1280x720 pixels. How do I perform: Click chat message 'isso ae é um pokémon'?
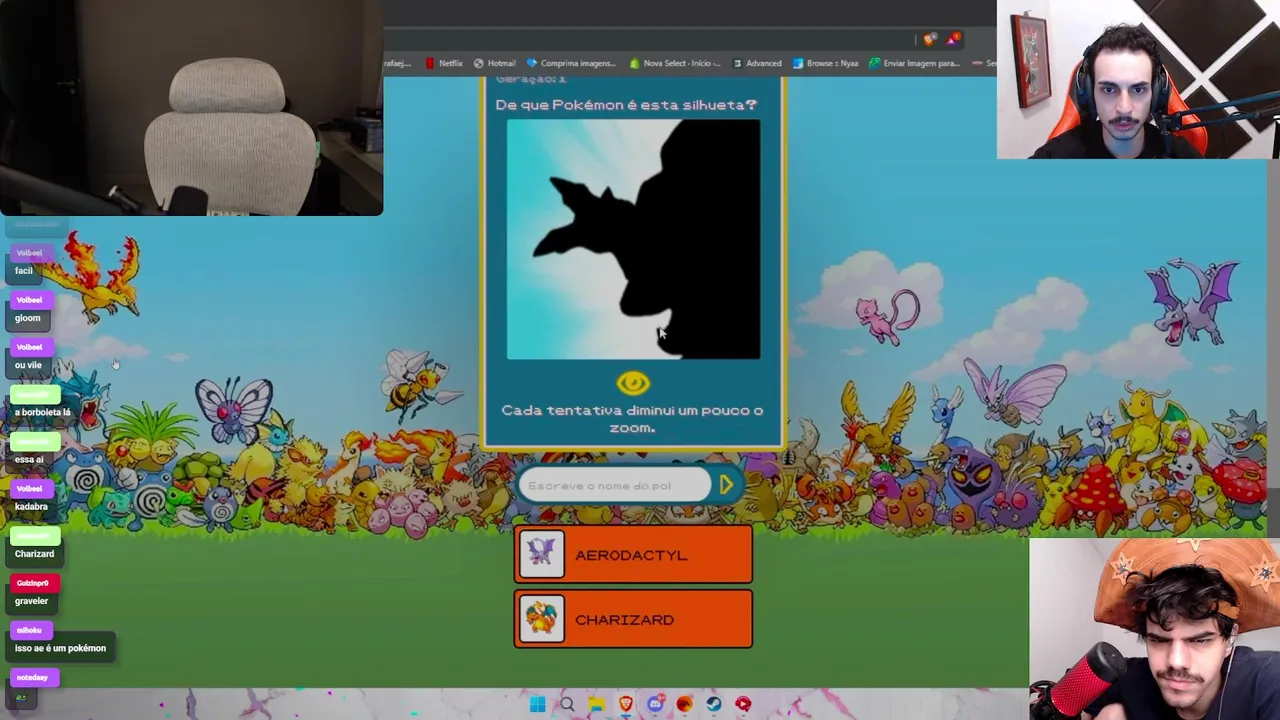(60, 648)
